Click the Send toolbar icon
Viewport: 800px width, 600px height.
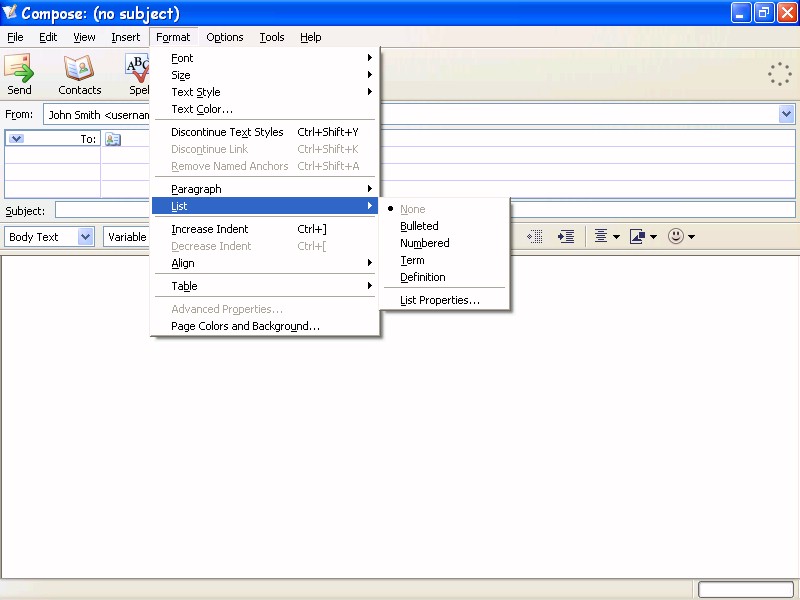(x=19, y=74)
